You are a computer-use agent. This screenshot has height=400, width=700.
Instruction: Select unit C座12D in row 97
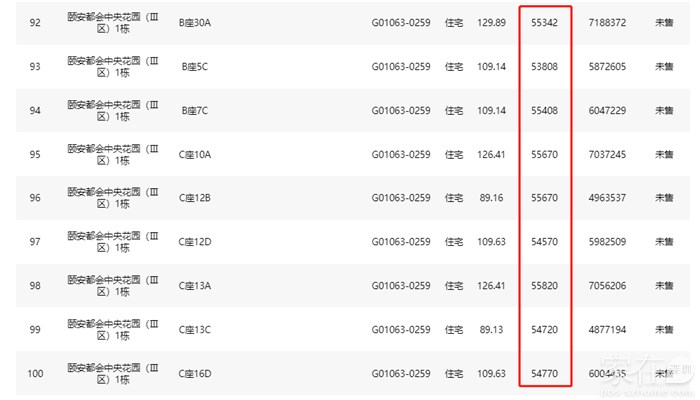click(195, 242)
